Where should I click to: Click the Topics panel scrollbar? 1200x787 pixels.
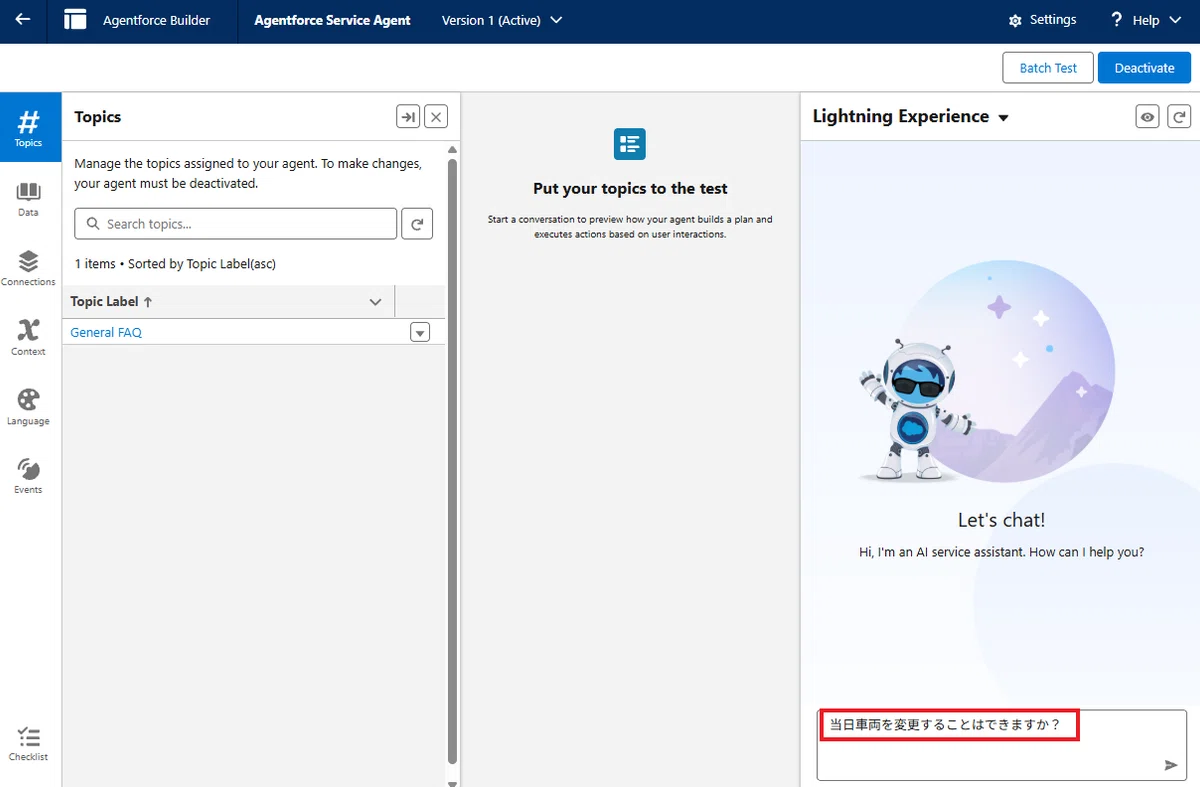(453, 460)
